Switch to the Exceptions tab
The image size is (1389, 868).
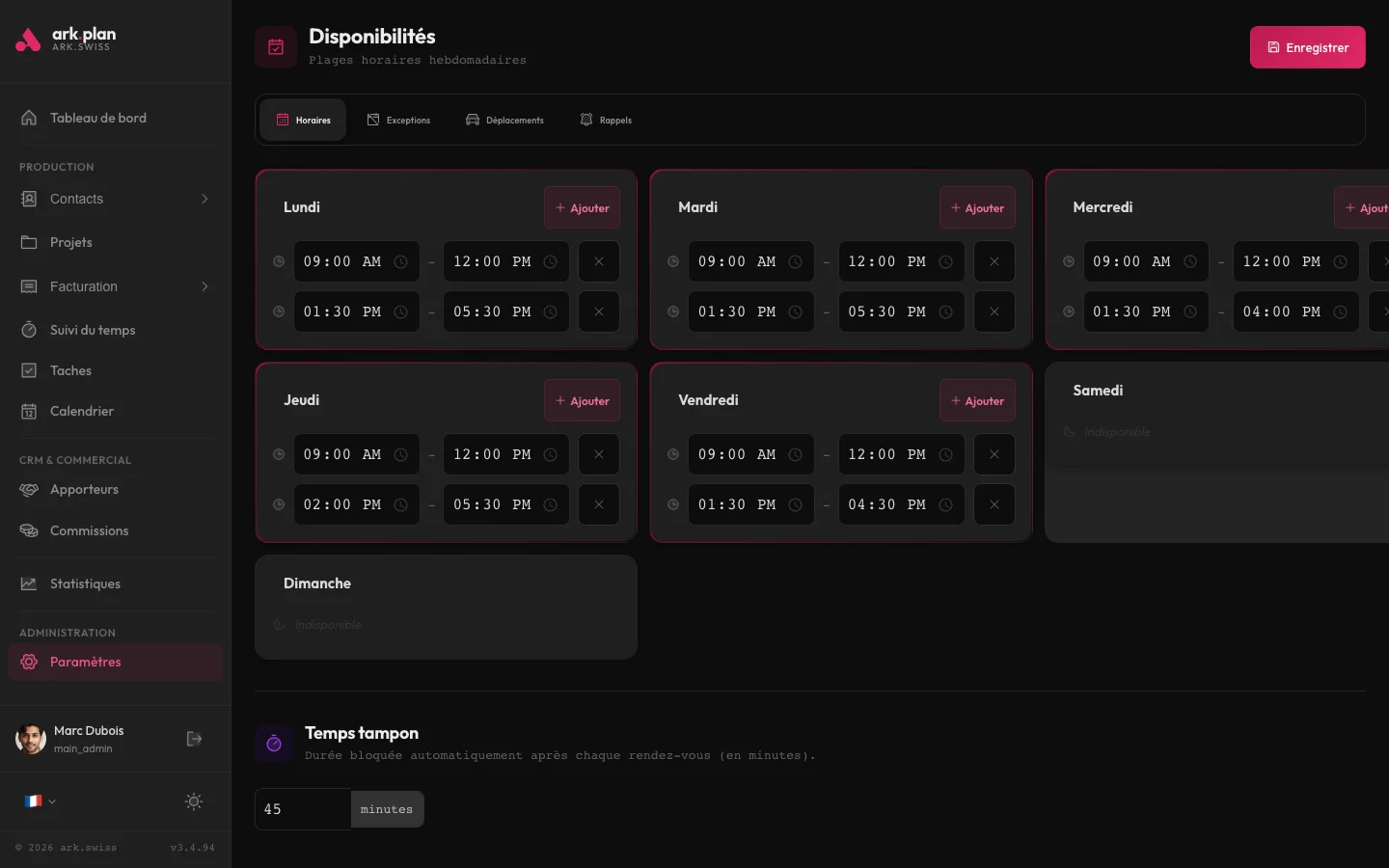click(398, 120)
